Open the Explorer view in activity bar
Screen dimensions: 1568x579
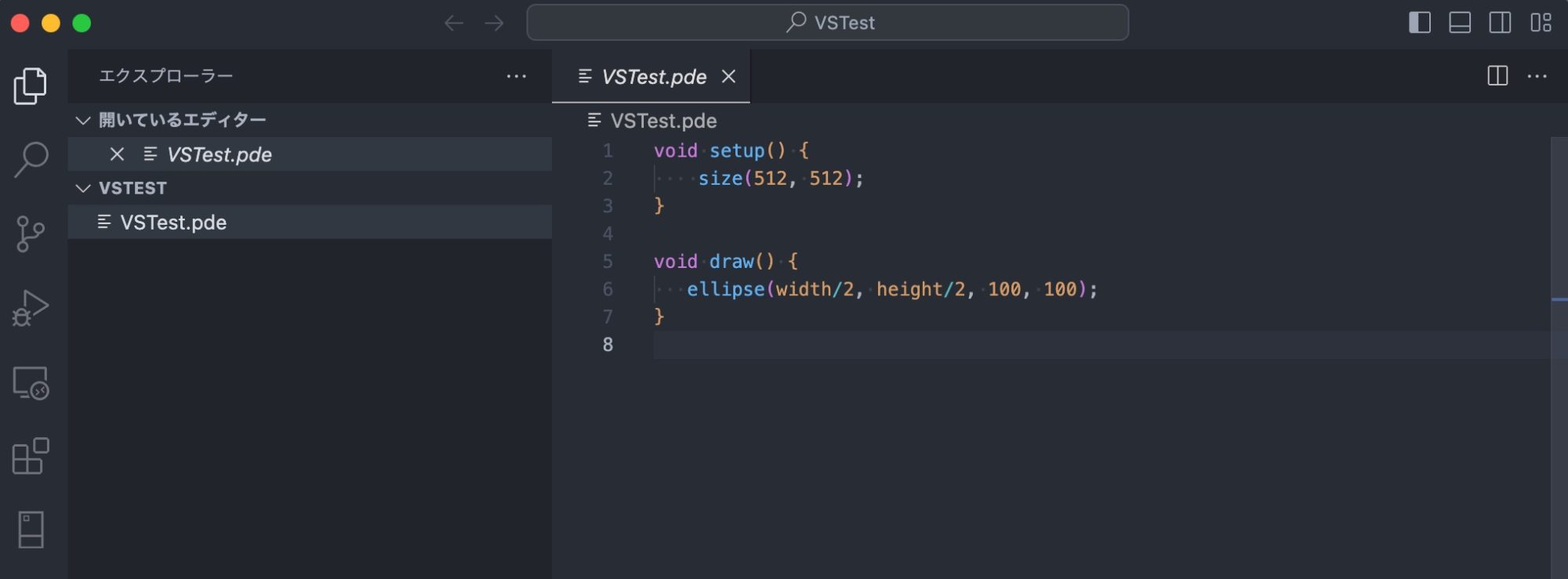(x=30, y=85)
